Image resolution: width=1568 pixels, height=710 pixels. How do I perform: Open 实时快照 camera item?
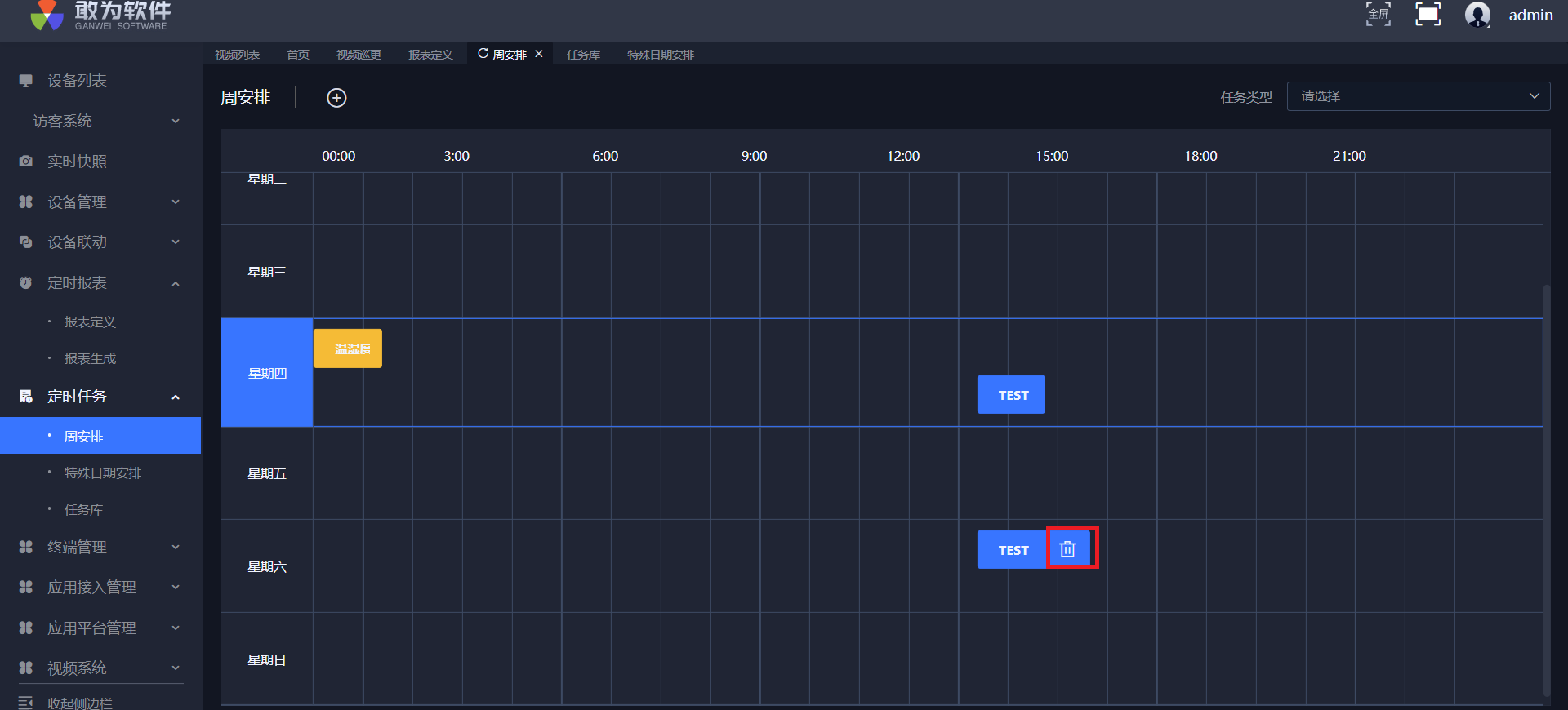click(77, 162)
